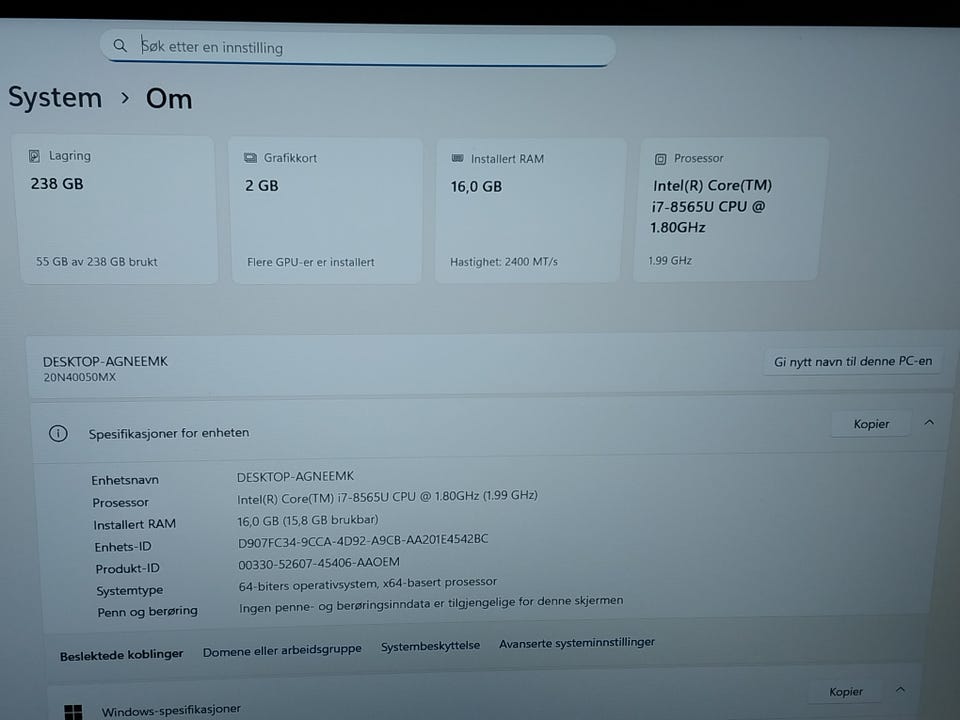Collapse the Windows-spesifikasjoner section chevron
The height and width of the screenshot is (720, 960).
[x=900, y=689]
